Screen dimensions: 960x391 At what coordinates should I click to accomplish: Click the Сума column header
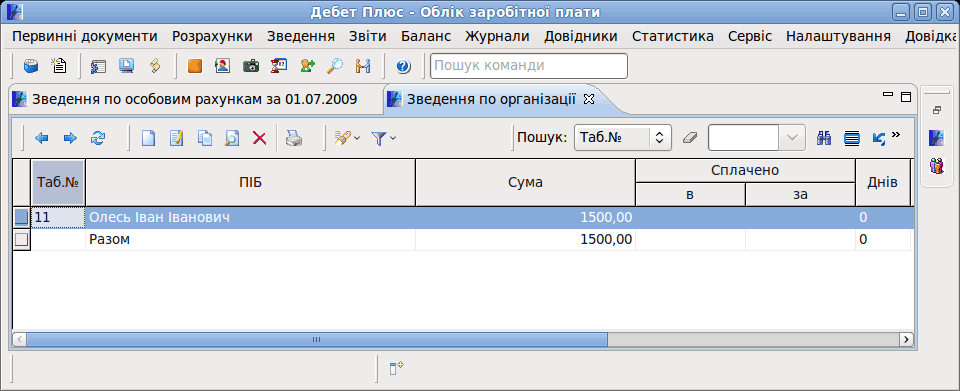(x=525, y=182)
